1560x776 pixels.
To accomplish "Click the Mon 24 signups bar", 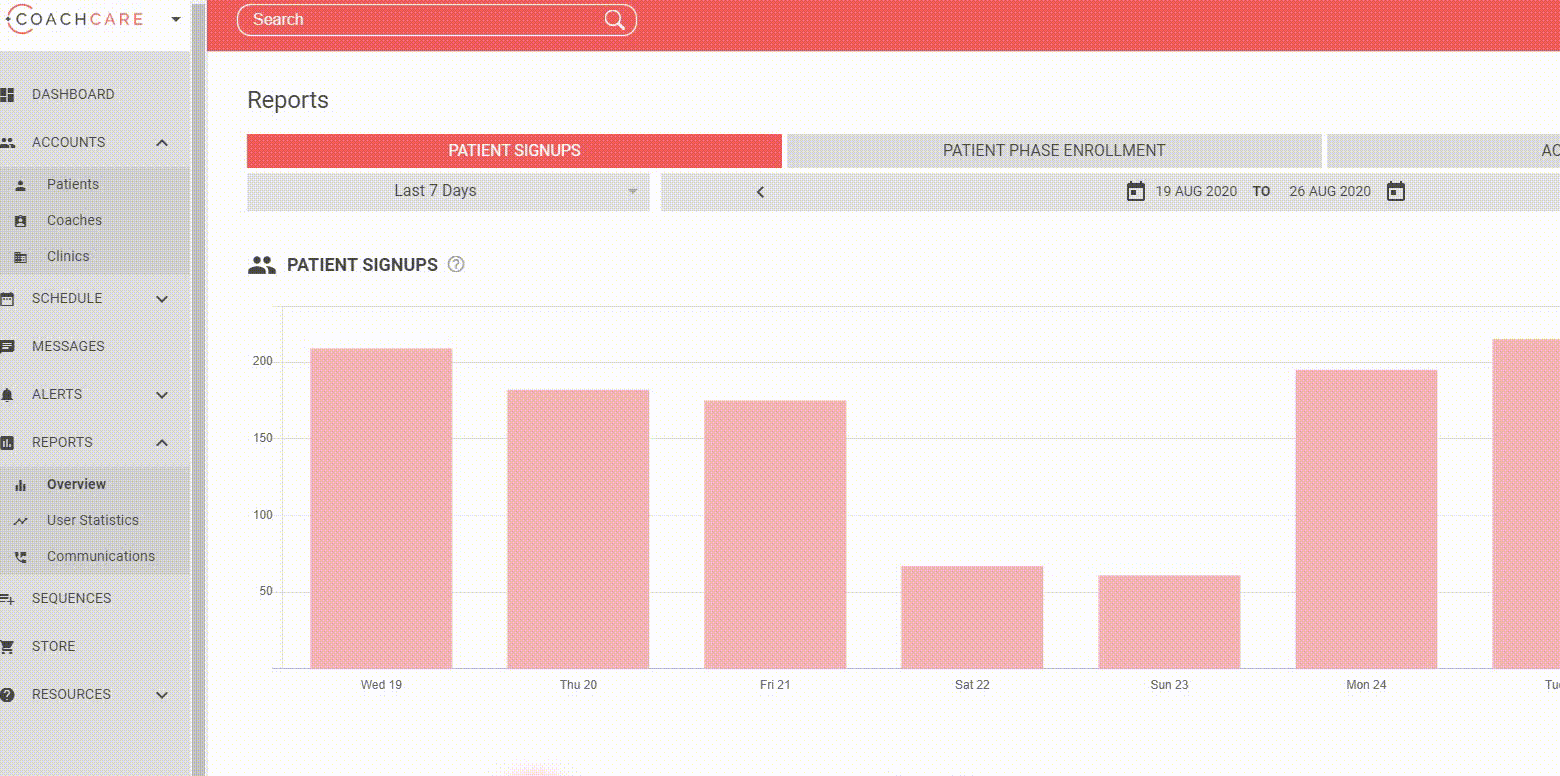I will pos(1366,519).
